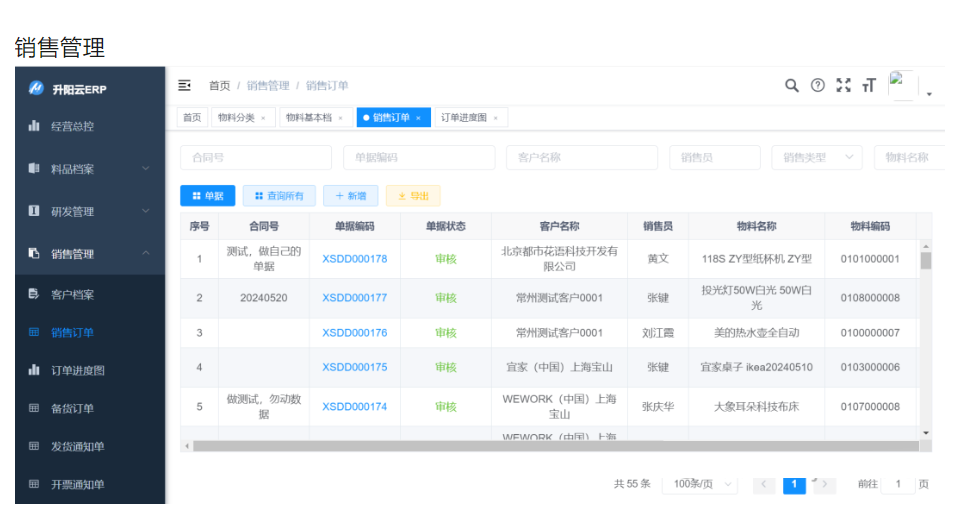Open the 100条/页 page size dropdown
This screenshot has height=519, width=980.
tap(698, 485)
